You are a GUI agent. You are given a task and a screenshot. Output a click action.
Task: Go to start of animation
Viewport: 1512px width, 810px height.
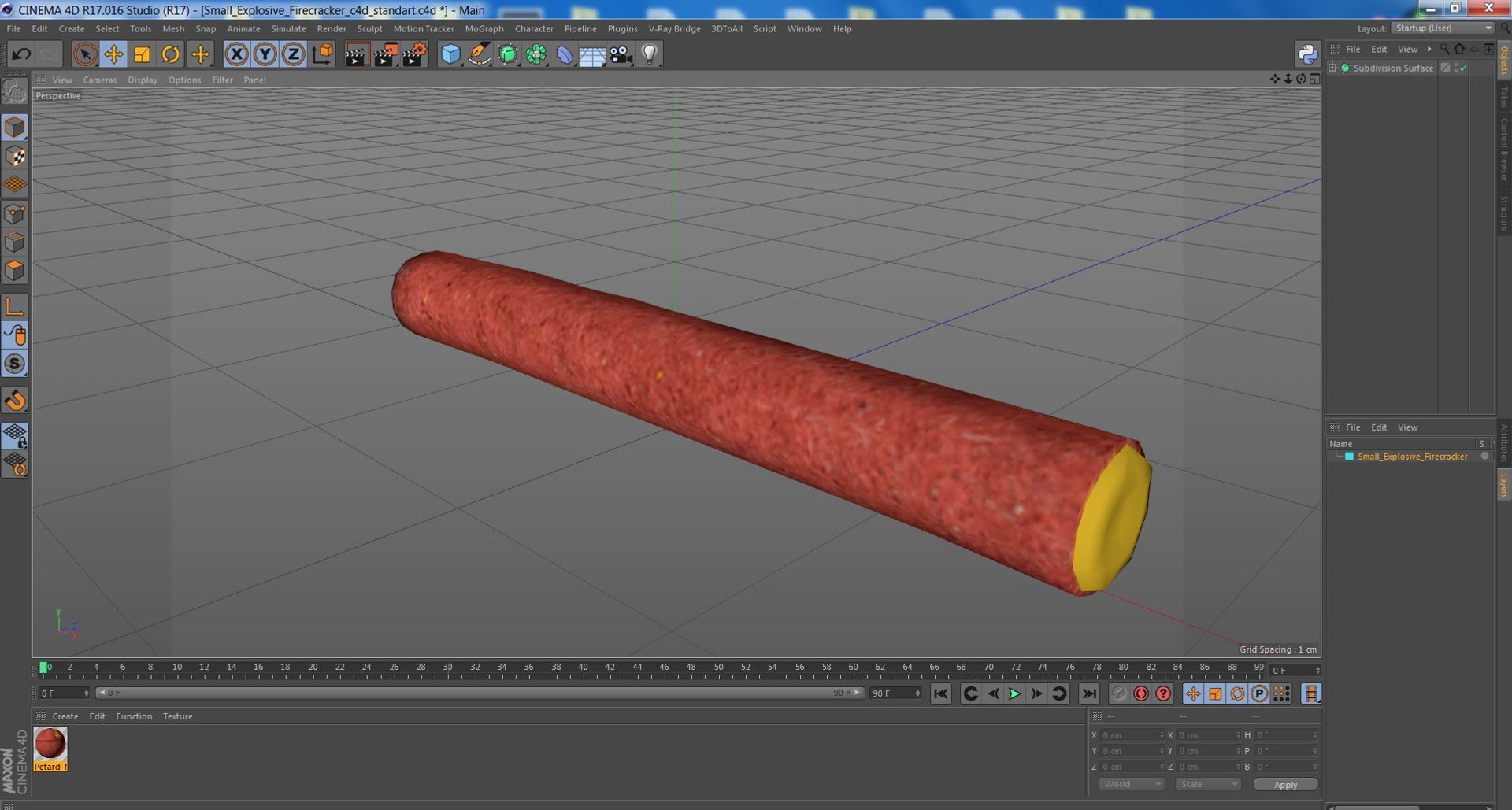[940, 693]
